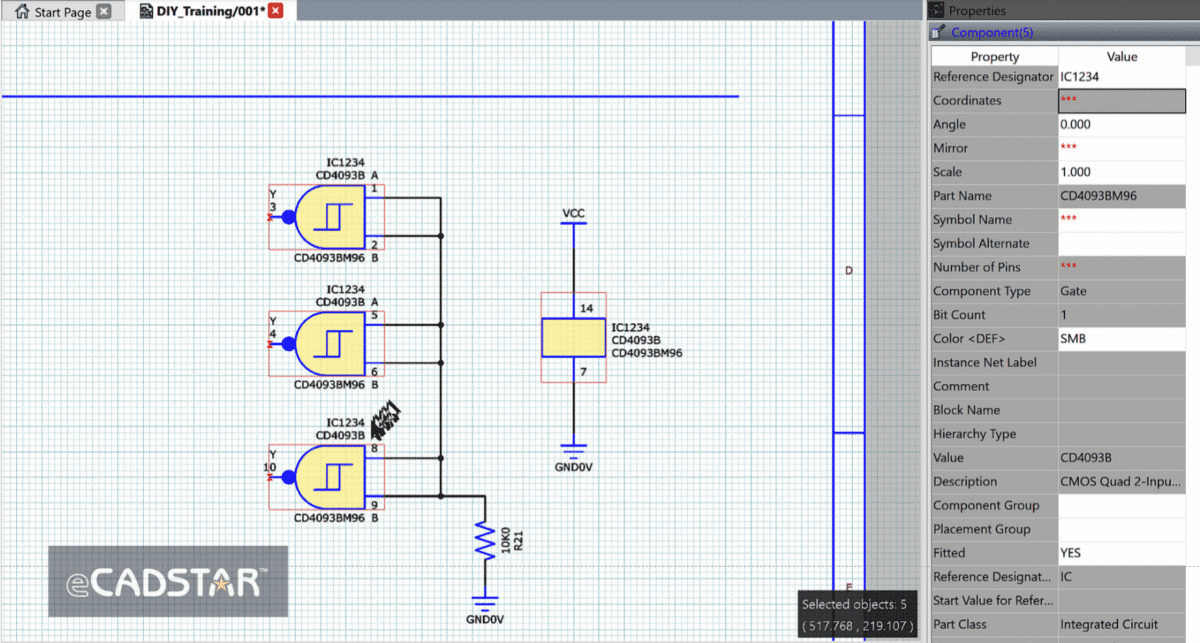Select the 10K0 resistor R21 symbol
The image size is (1200, 643).
[486, 541]
